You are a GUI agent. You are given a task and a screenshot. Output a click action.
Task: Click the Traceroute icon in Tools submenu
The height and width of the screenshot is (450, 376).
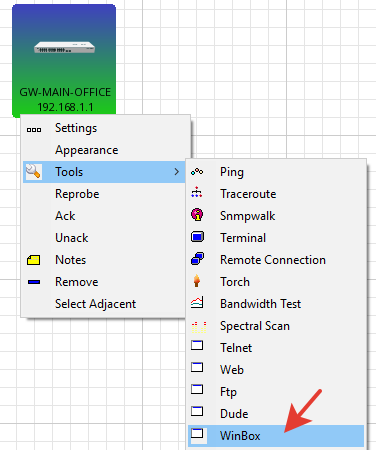(197, 192)
